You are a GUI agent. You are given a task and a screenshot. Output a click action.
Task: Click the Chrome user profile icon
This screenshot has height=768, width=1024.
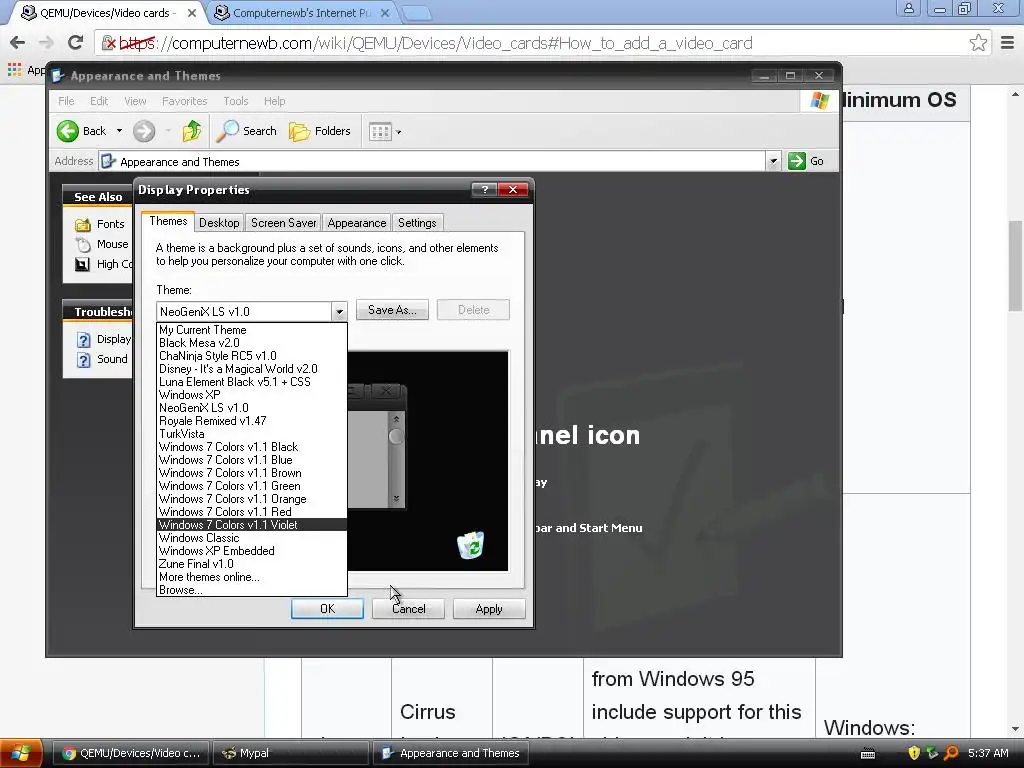(x=908, y=9)
